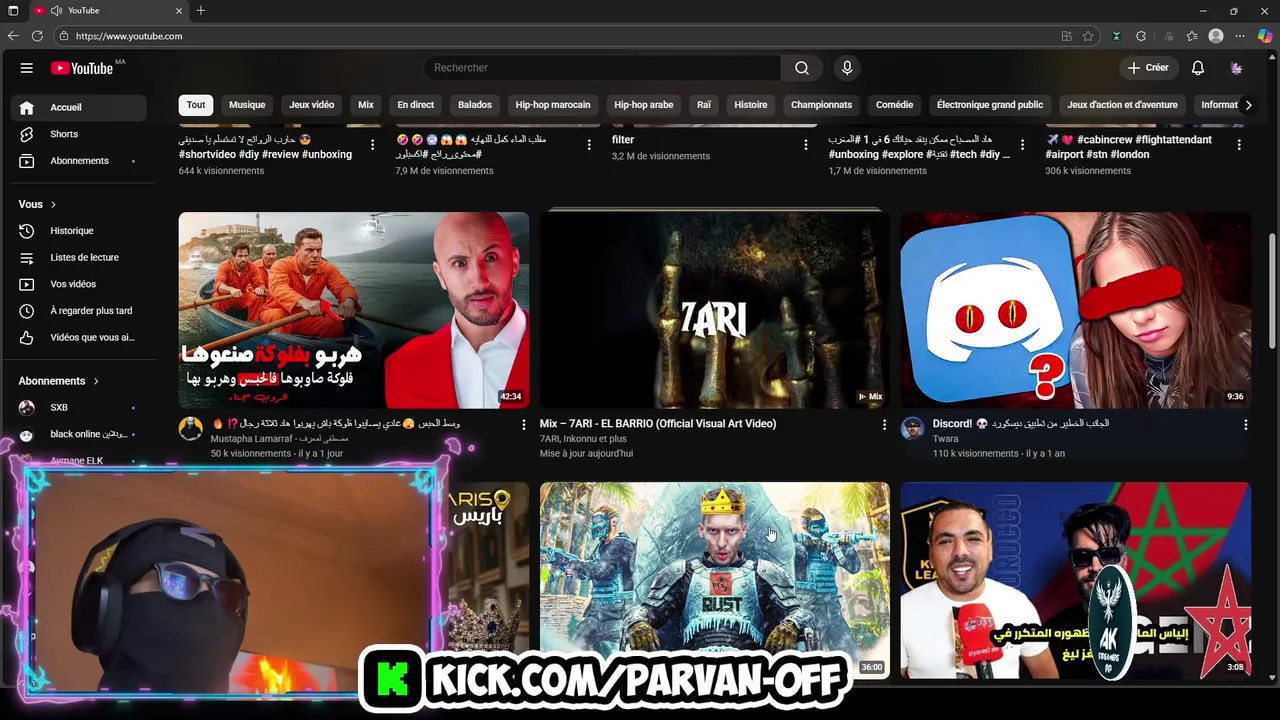
Task: Open Historique in the sidebar
Action: 78,231
